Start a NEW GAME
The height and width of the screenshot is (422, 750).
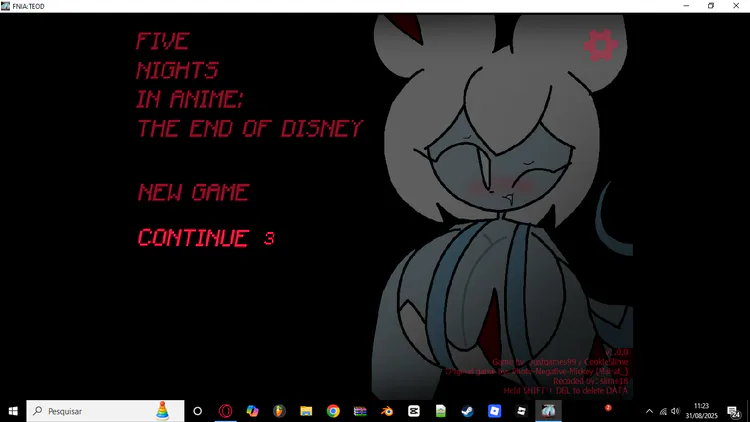click(x=194, y=192)
